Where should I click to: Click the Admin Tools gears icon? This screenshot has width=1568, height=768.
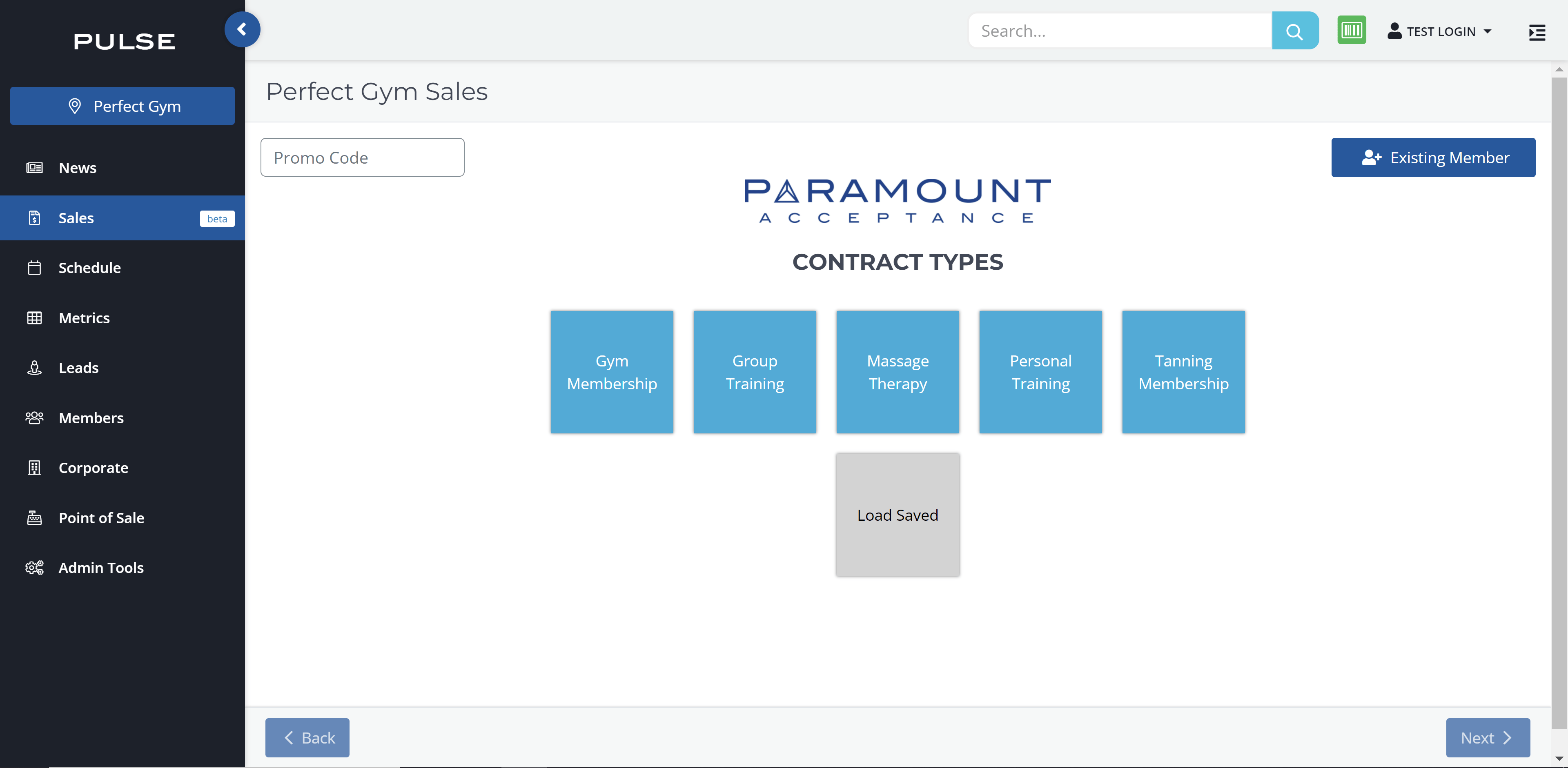coord(34,567)
